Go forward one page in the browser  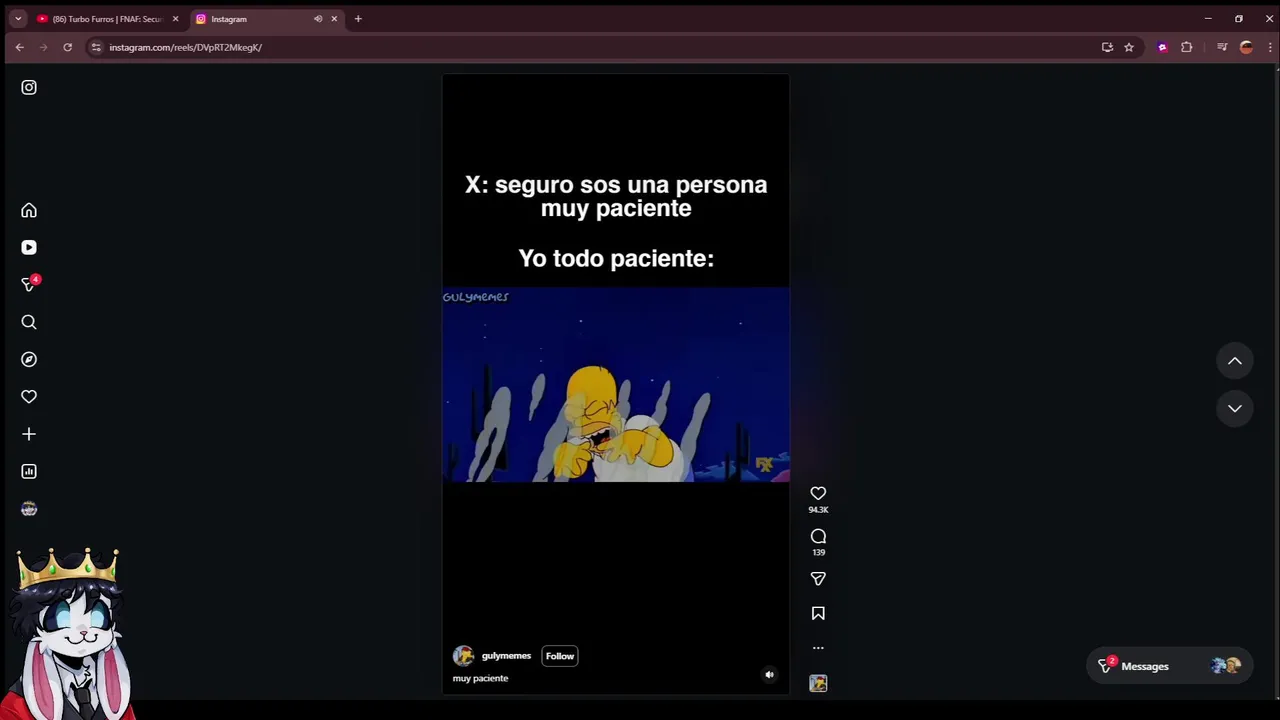pyautogui.click(x=43, y=47)
